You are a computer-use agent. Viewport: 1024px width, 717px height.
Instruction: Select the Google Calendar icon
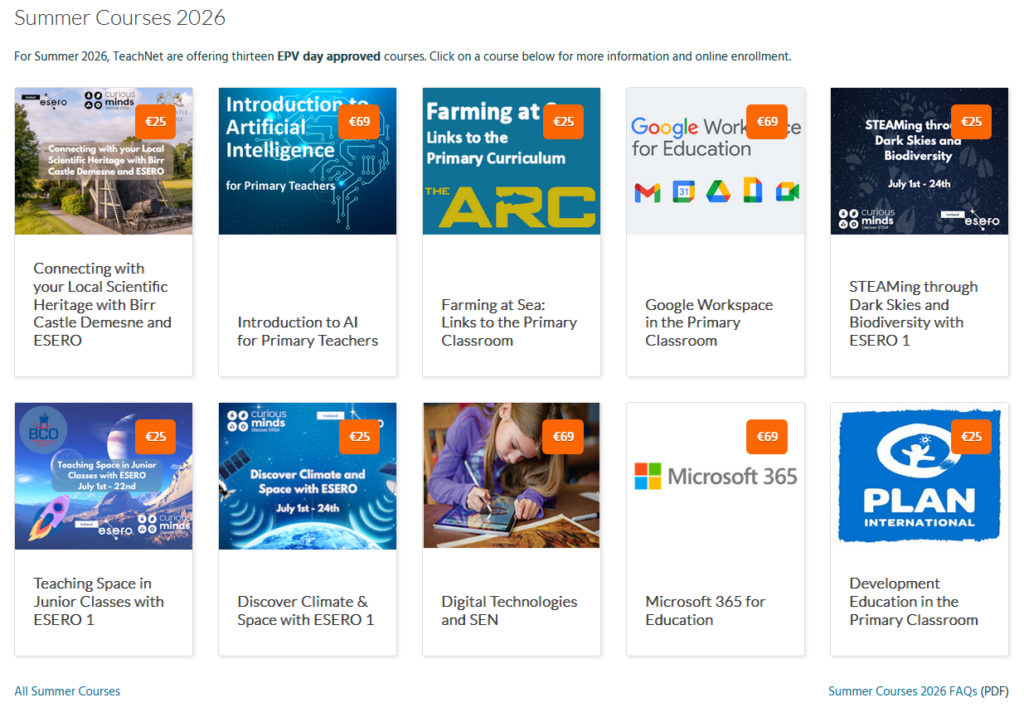683,192
